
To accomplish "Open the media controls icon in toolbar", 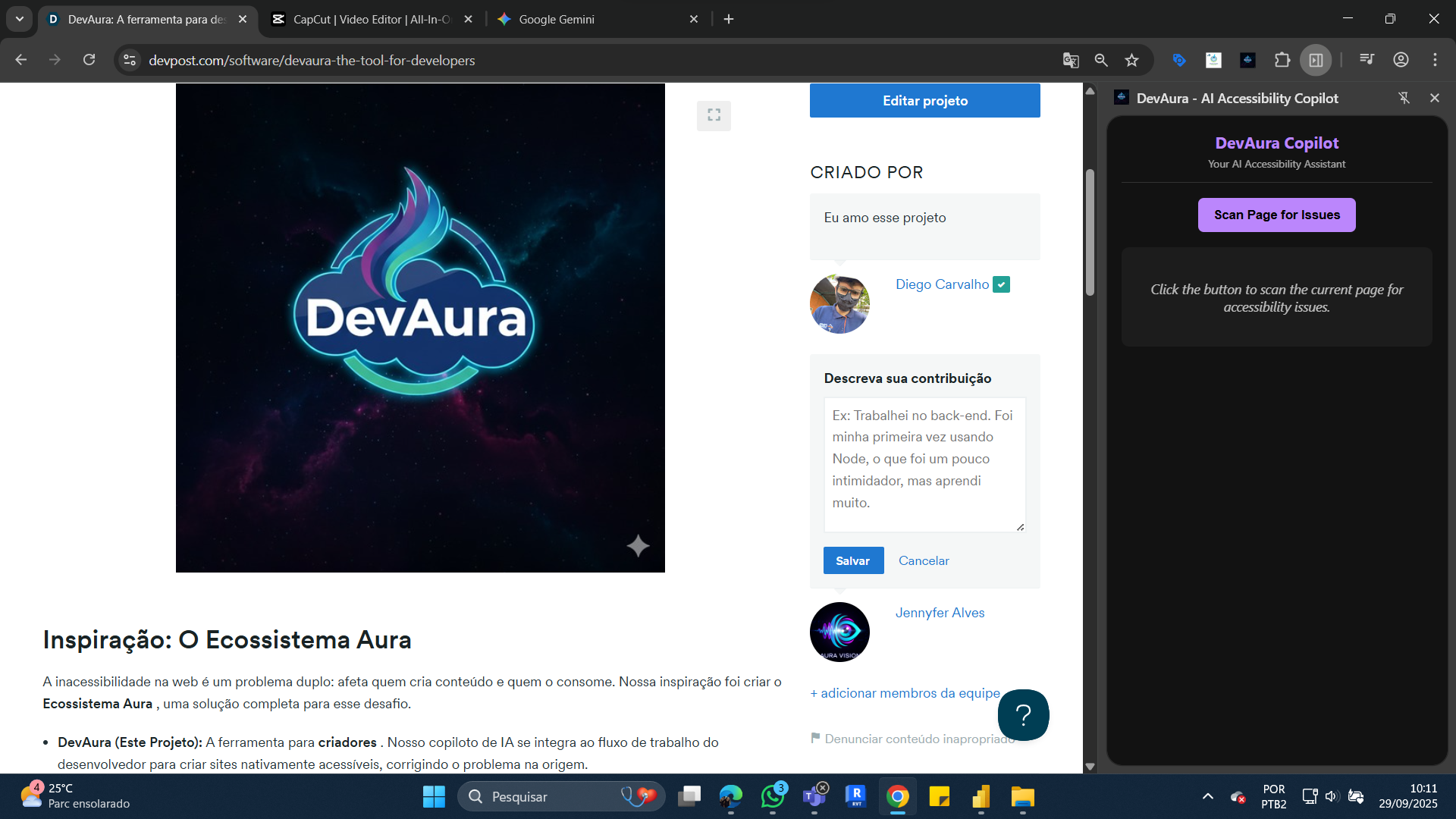I will 1367,59.
